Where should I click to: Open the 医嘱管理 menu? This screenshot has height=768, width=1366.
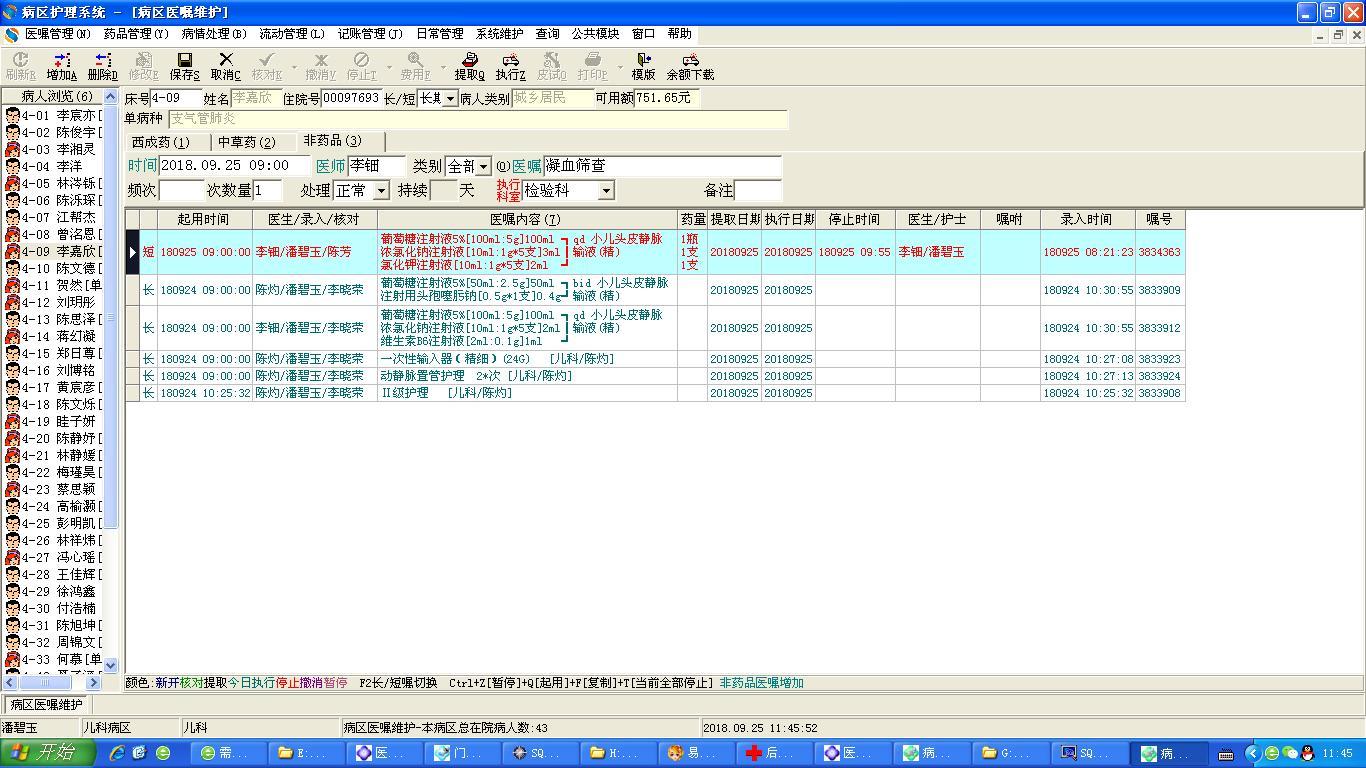click(57, 34)
